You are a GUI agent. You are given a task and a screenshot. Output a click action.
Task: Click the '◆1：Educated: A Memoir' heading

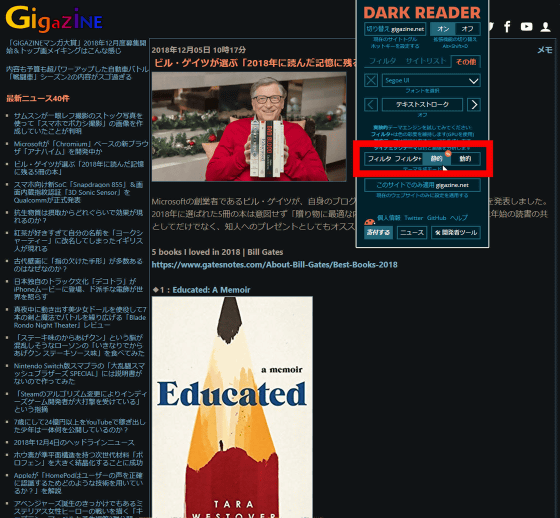tap(201, 290)
